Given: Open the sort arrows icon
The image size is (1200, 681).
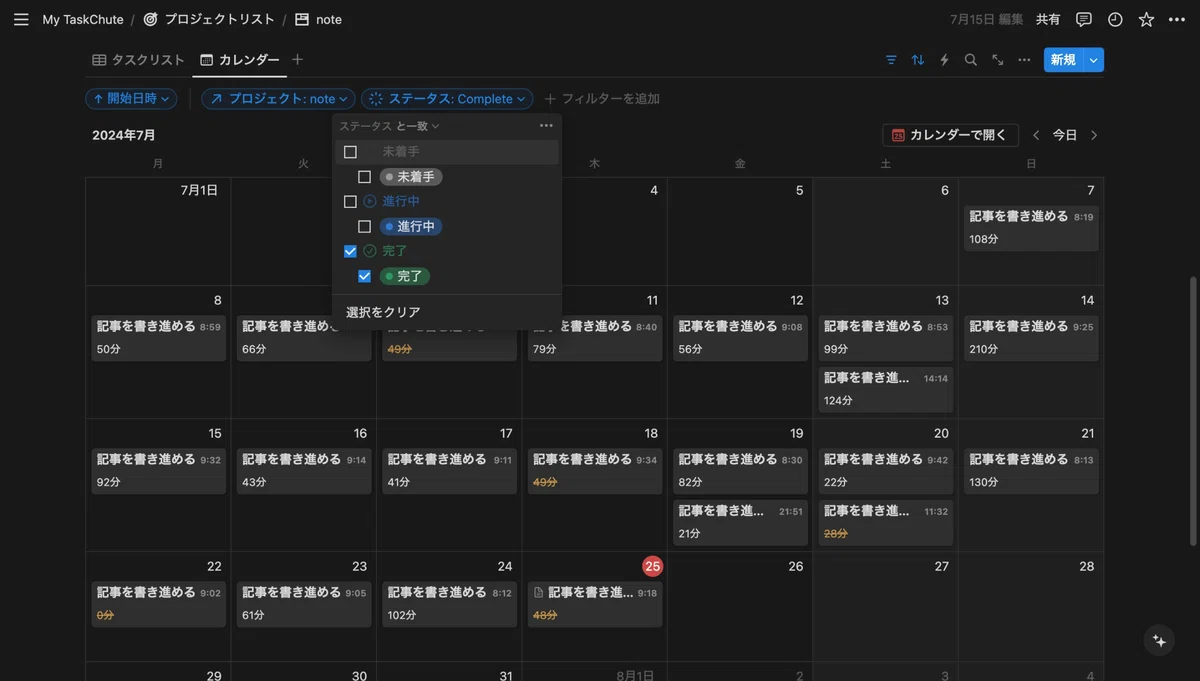Looking at the screenshot, I should [x=918, y=60].
